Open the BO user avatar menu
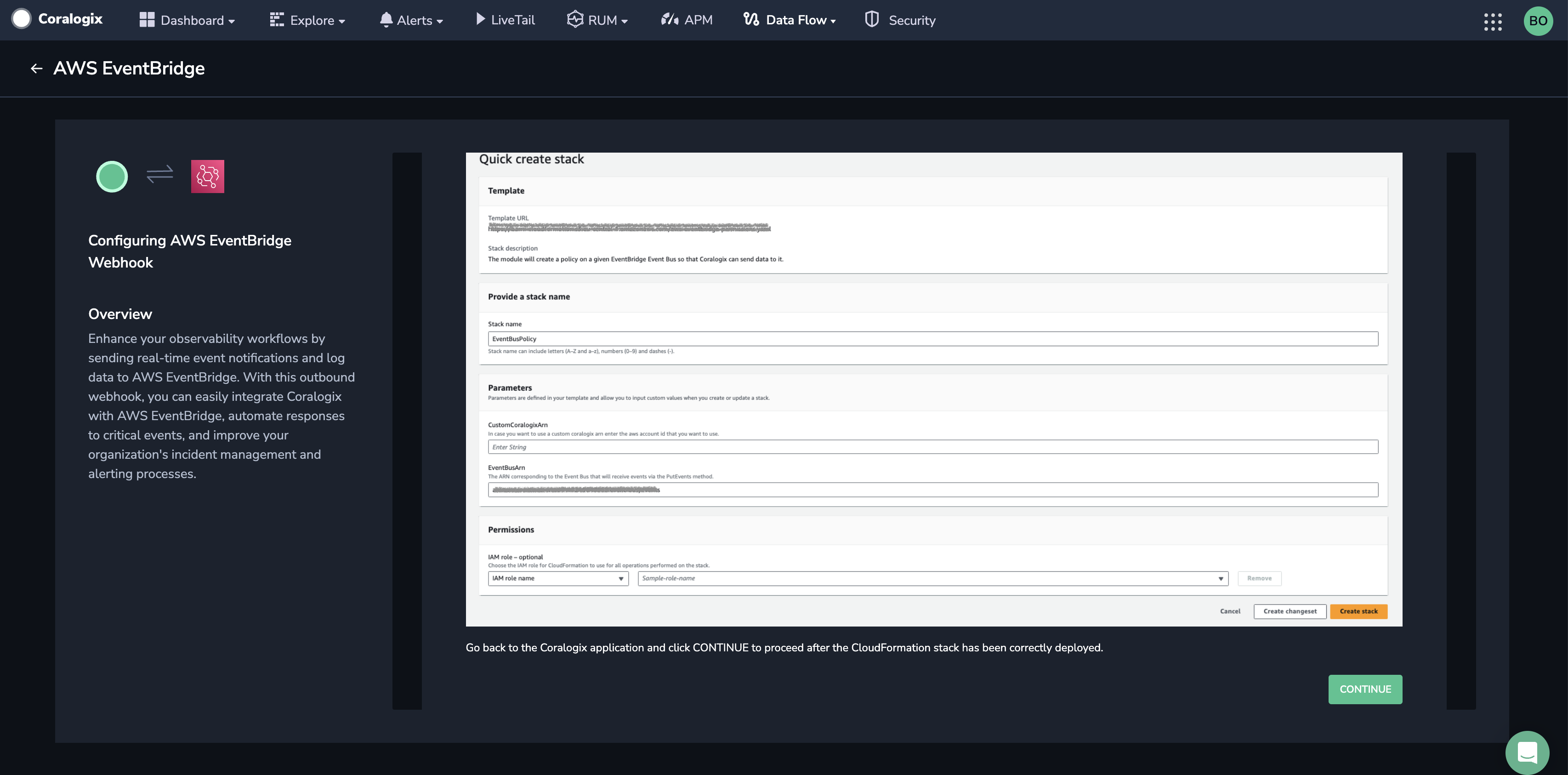 (x=1538, y=21)
